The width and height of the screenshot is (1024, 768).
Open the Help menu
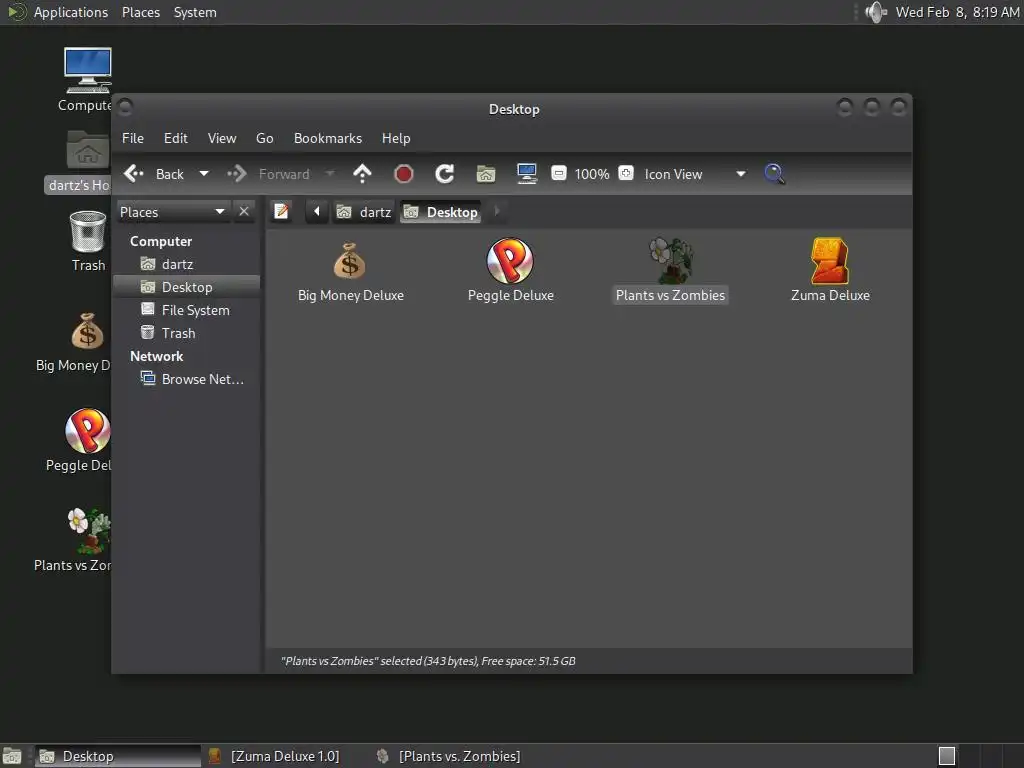[x=396, y=138]
